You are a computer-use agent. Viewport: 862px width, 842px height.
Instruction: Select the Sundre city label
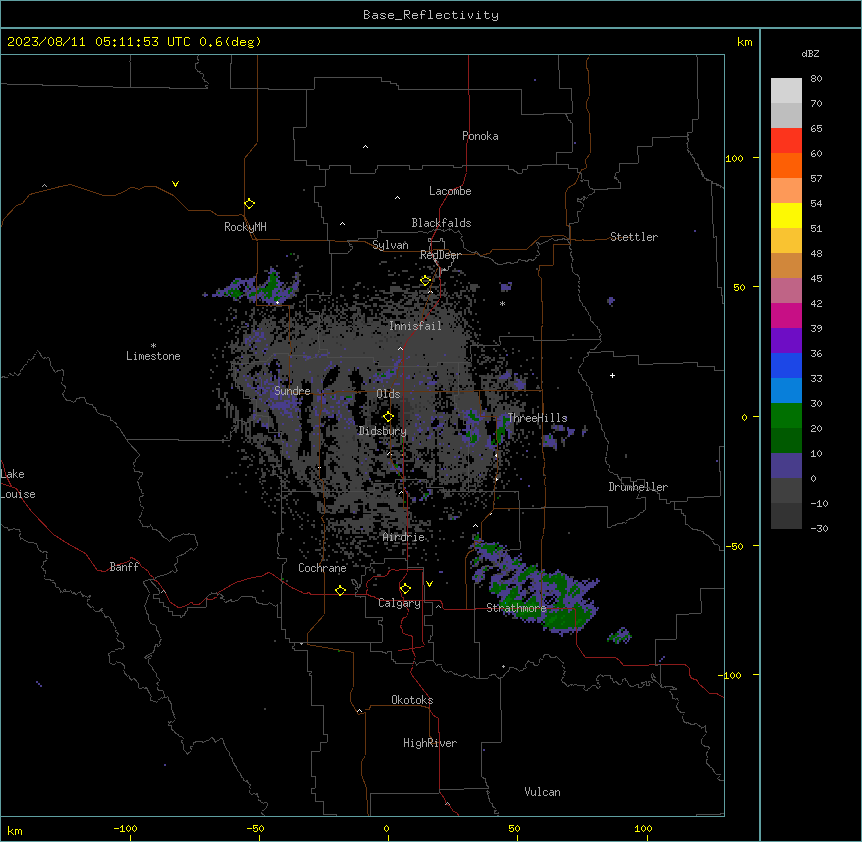point(292,391)
